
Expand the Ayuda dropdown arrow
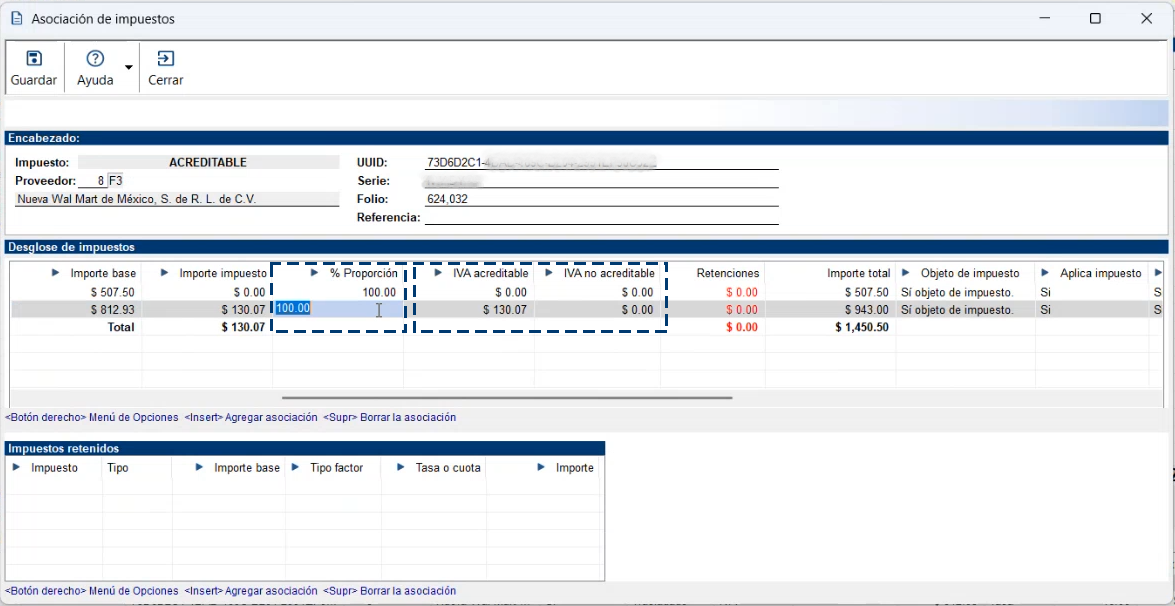click(x=128, y=68)
